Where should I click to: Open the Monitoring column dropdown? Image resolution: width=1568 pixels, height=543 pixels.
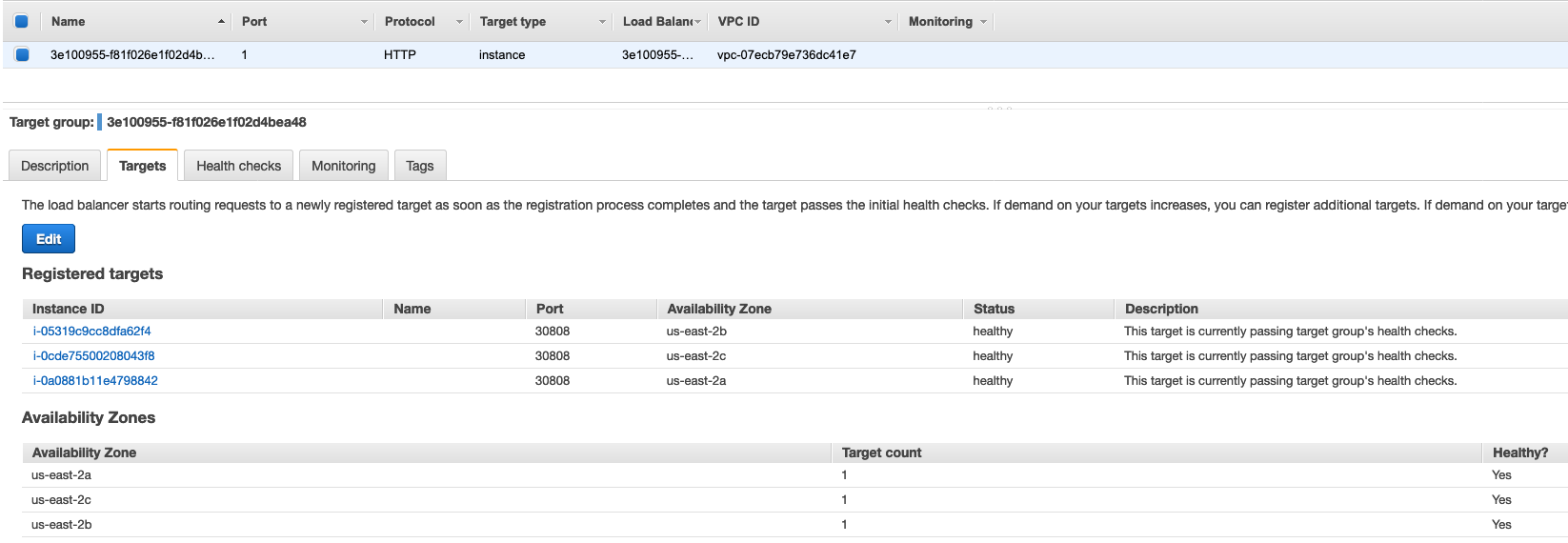983,21
